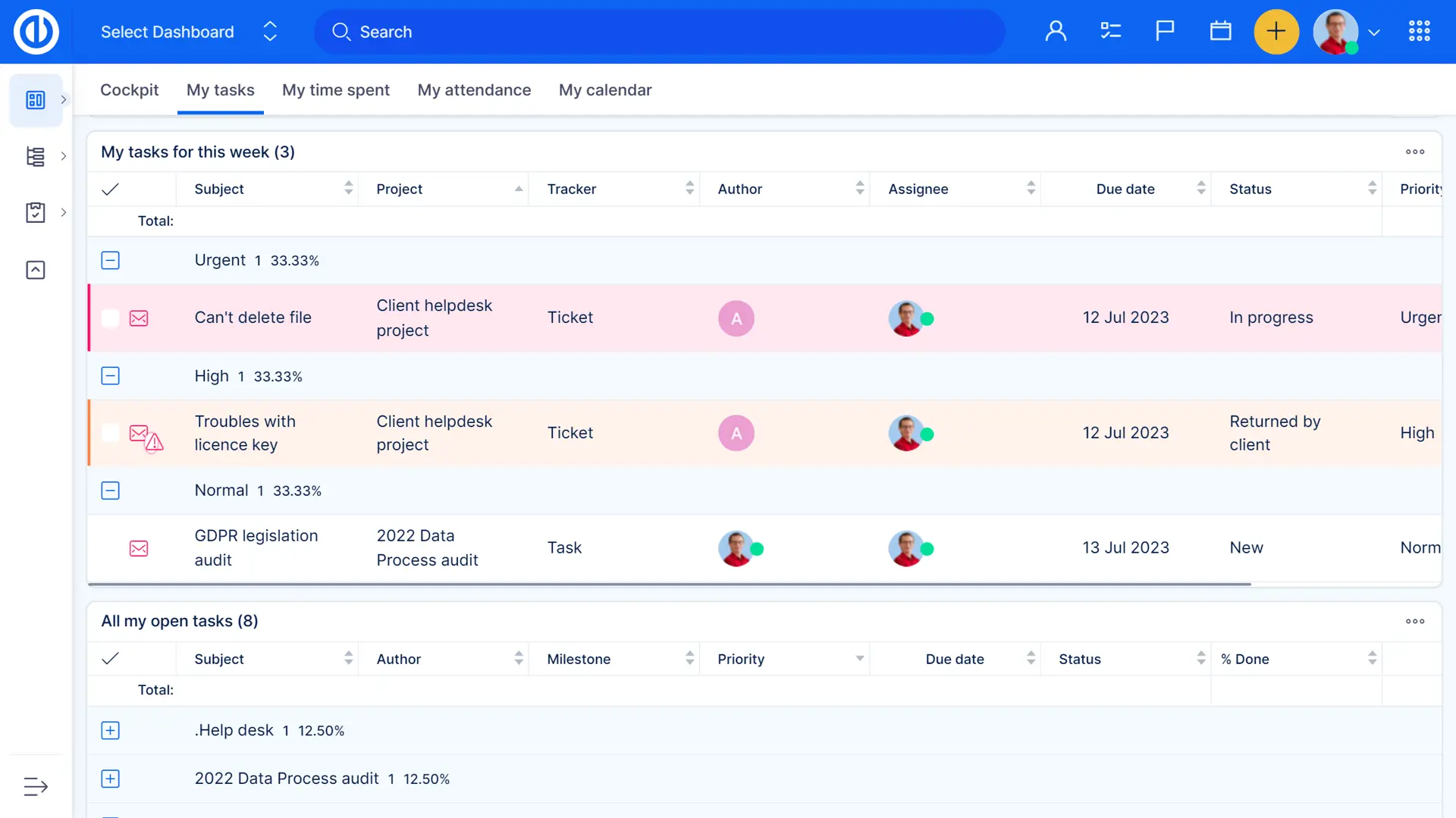Viewport: 1456px width, 818px height.
Task: Toggle select-all checkmark in this week's tasks
Action: (111, 190)
